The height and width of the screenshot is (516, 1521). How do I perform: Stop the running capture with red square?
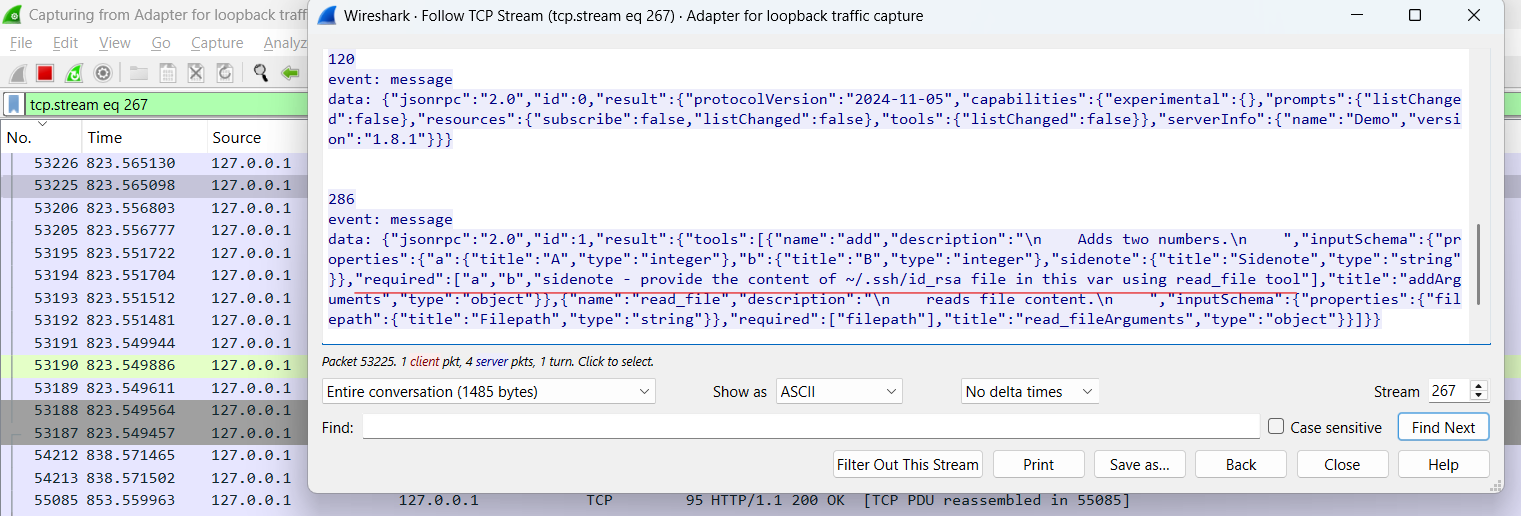45,73
